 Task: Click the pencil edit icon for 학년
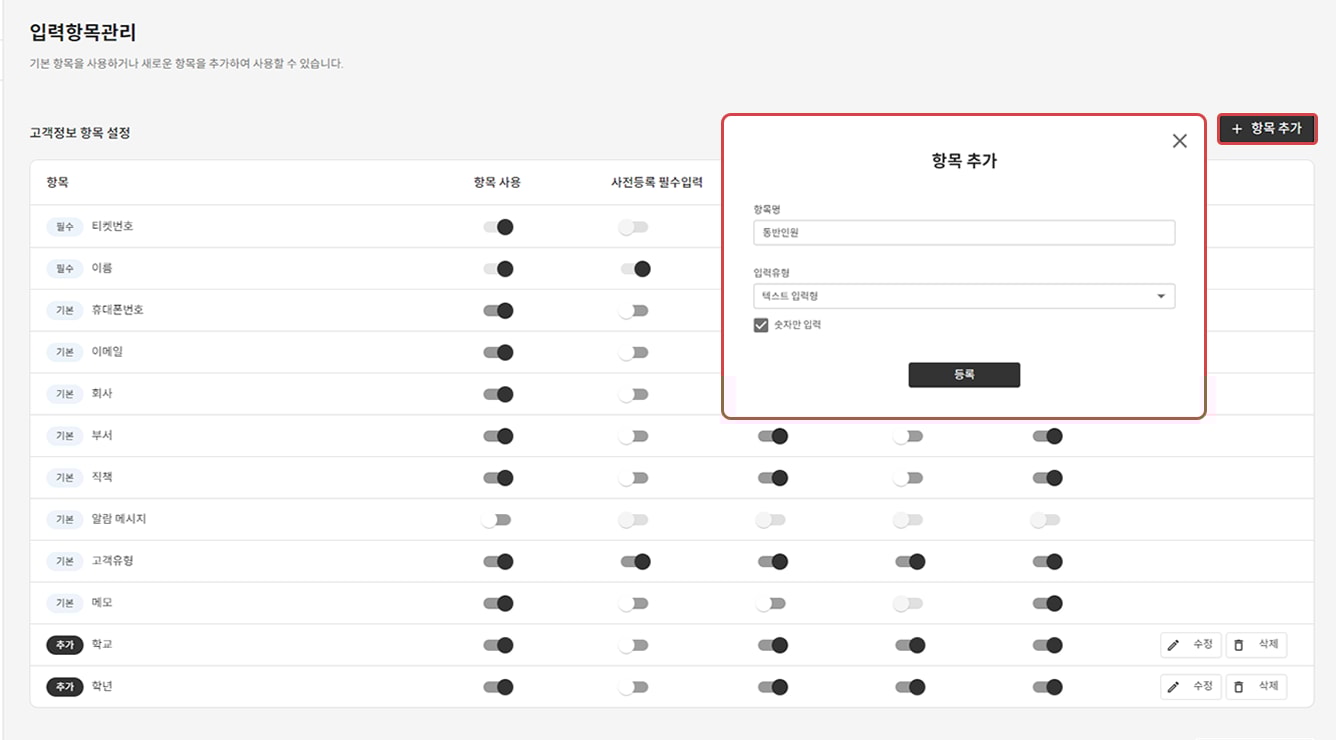coord(1173,687)
